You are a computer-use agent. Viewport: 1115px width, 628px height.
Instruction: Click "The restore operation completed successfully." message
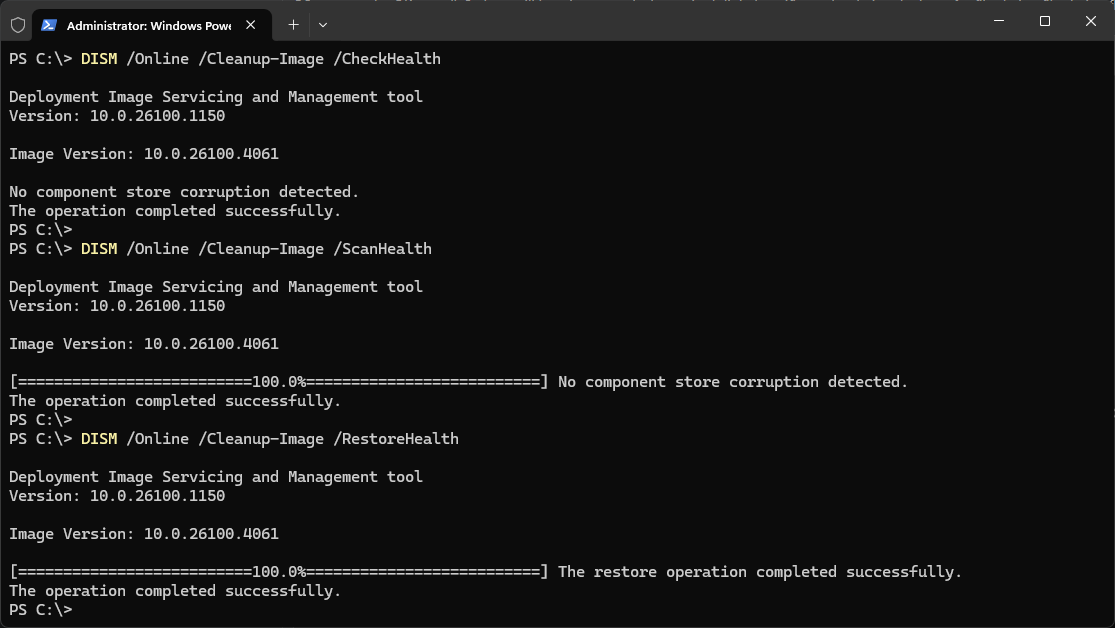point(759,572)
